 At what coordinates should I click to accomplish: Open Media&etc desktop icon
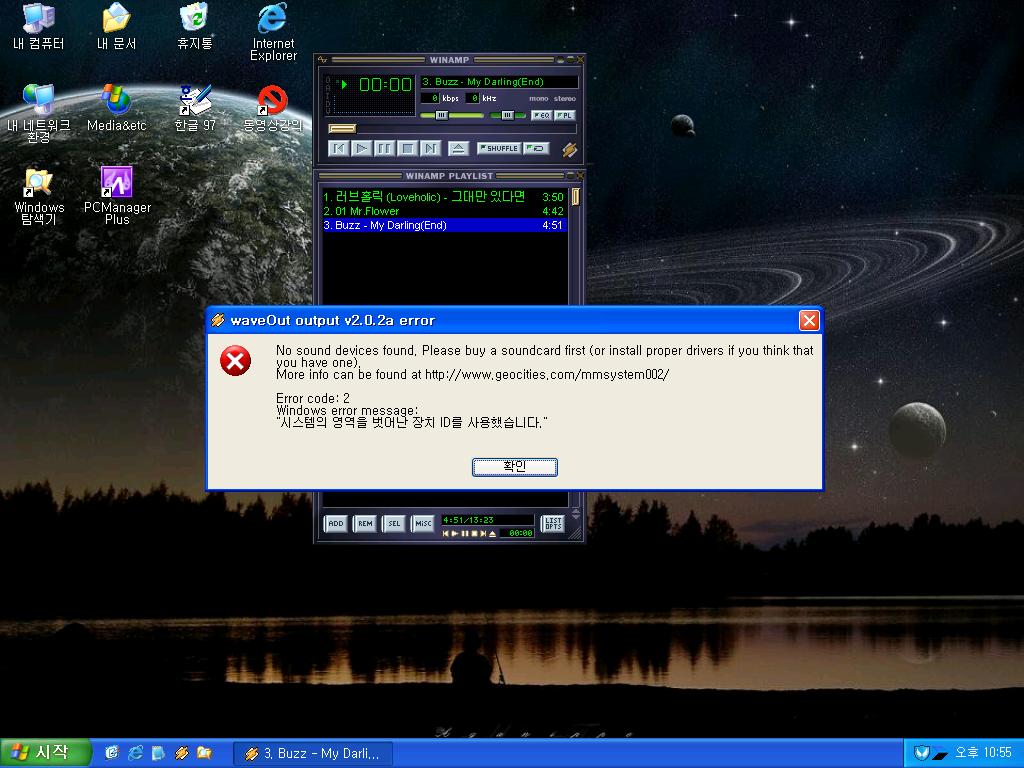116,108
